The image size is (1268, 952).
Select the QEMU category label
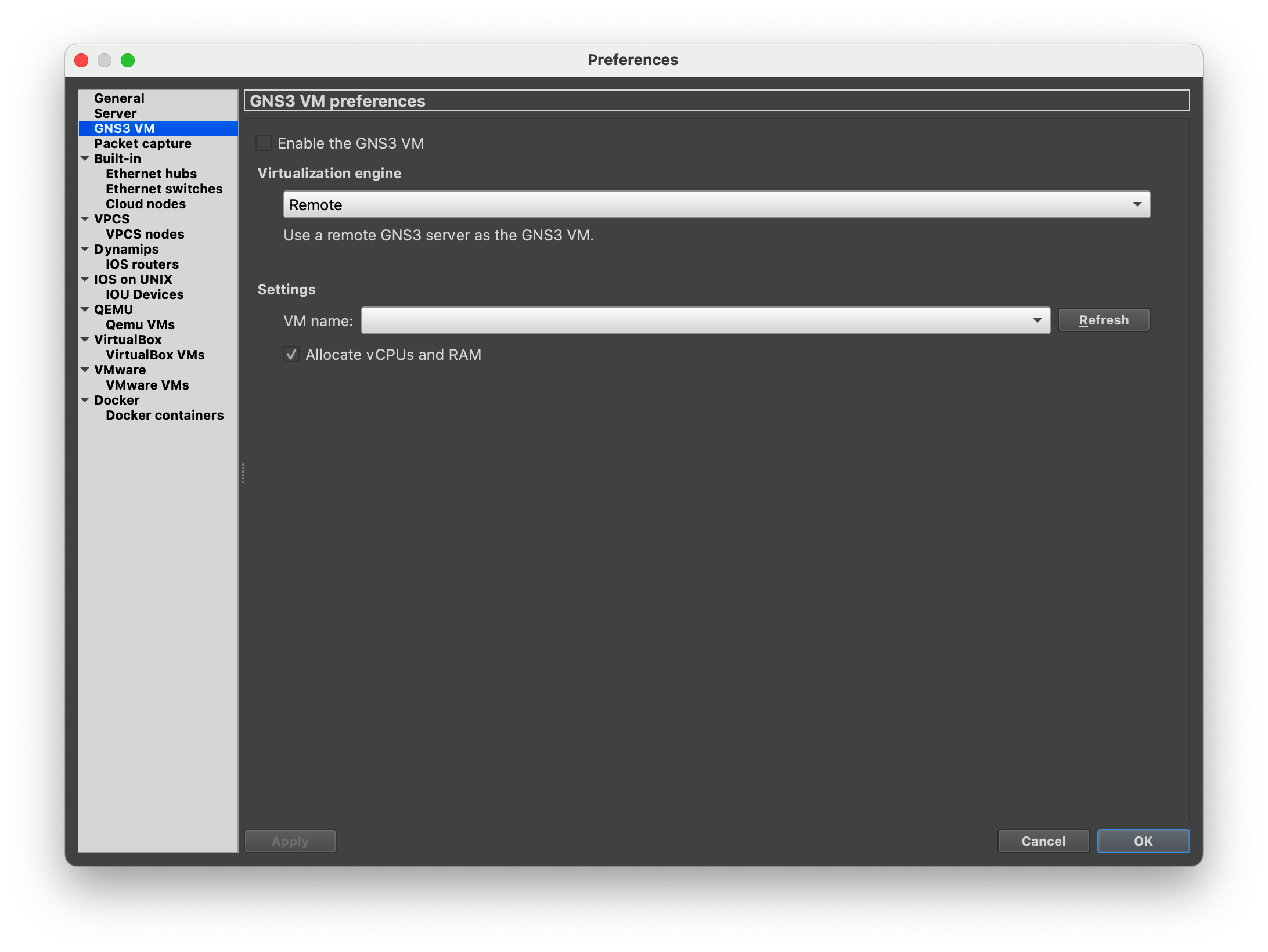click(114, 309)
